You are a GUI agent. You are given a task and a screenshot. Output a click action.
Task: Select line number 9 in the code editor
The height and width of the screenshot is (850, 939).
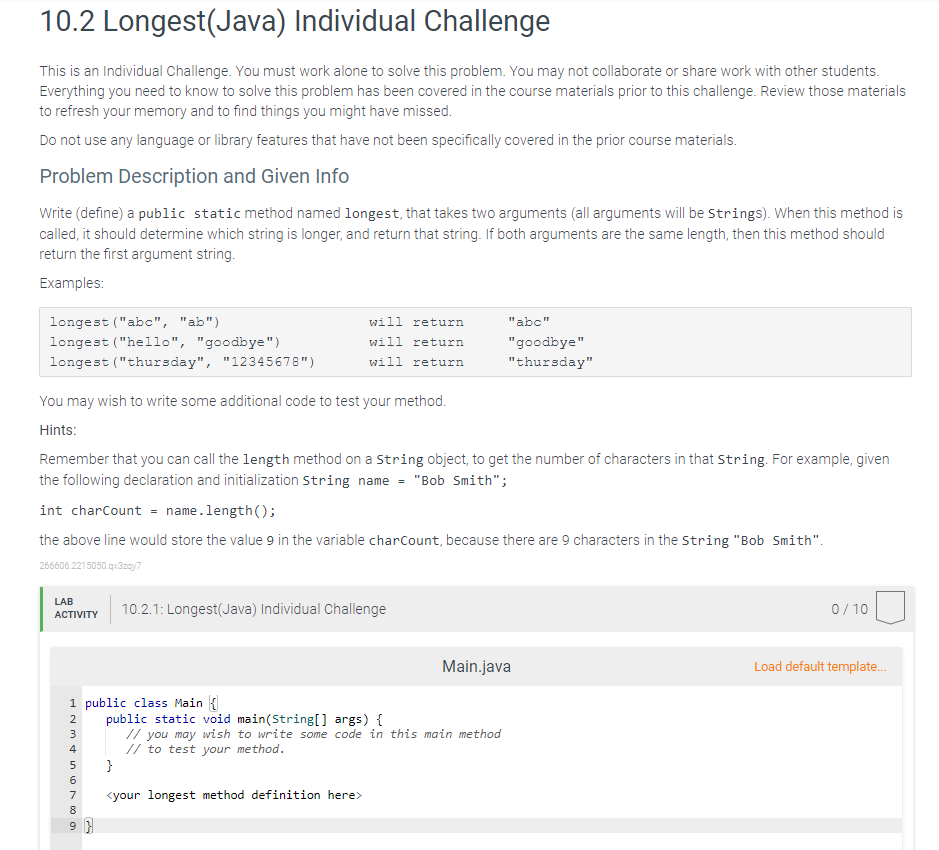(72, 825)
